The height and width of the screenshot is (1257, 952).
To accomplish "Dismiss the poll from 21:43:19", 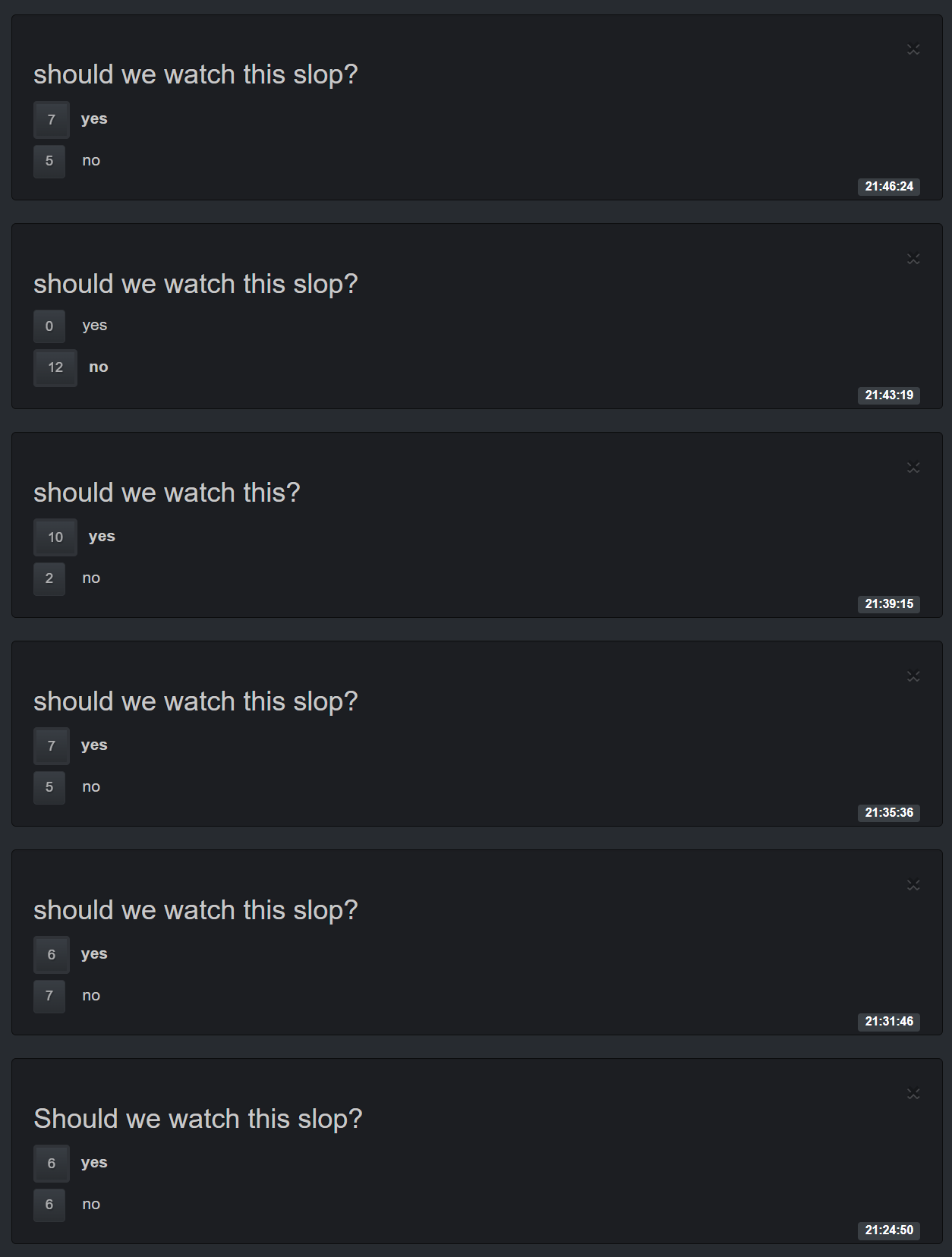I will pos(913,259).
